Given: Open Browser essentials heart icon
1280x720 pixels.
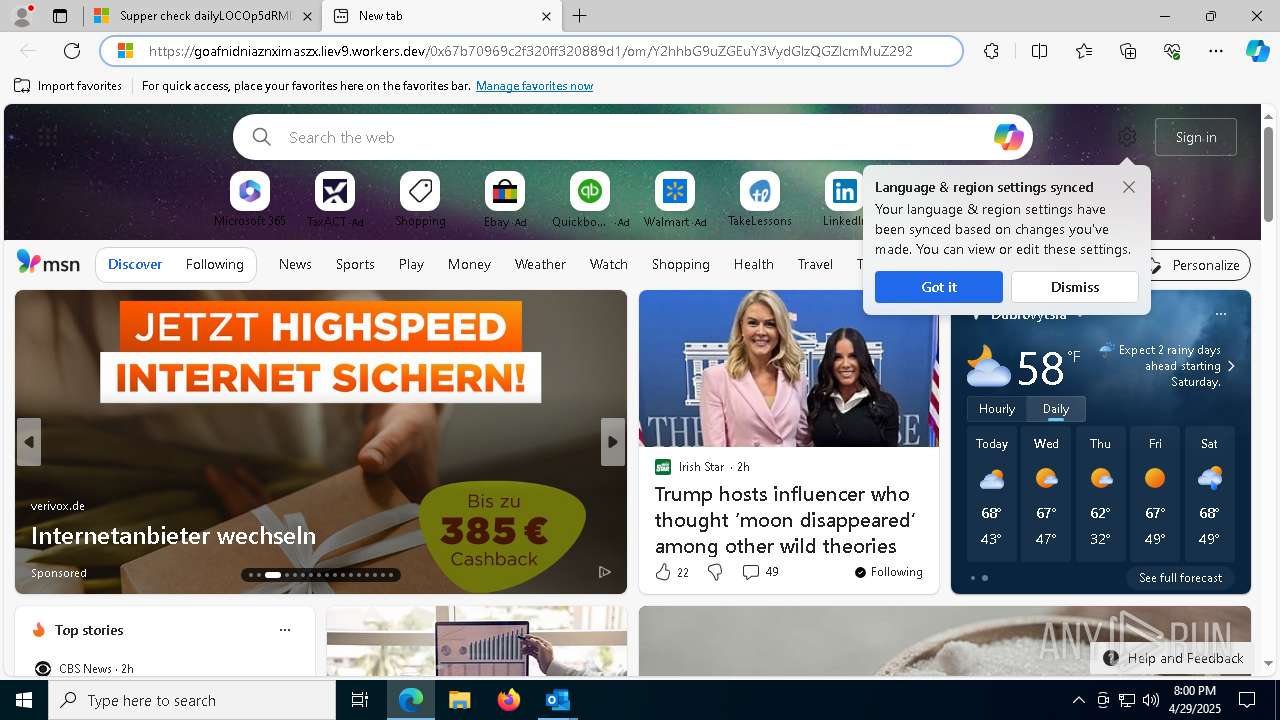Looking at the screenshot, I should (x=1172, y=51).
